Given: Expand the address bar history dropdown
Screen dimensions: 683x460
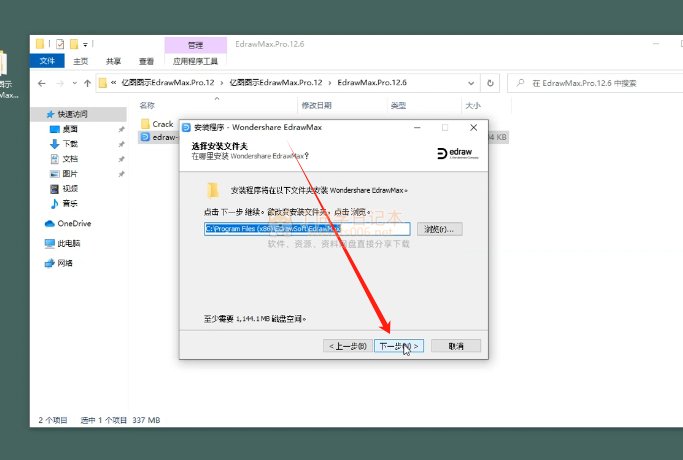Looking at the screenshot, I should pyautogui.click(x=471, y=83).
